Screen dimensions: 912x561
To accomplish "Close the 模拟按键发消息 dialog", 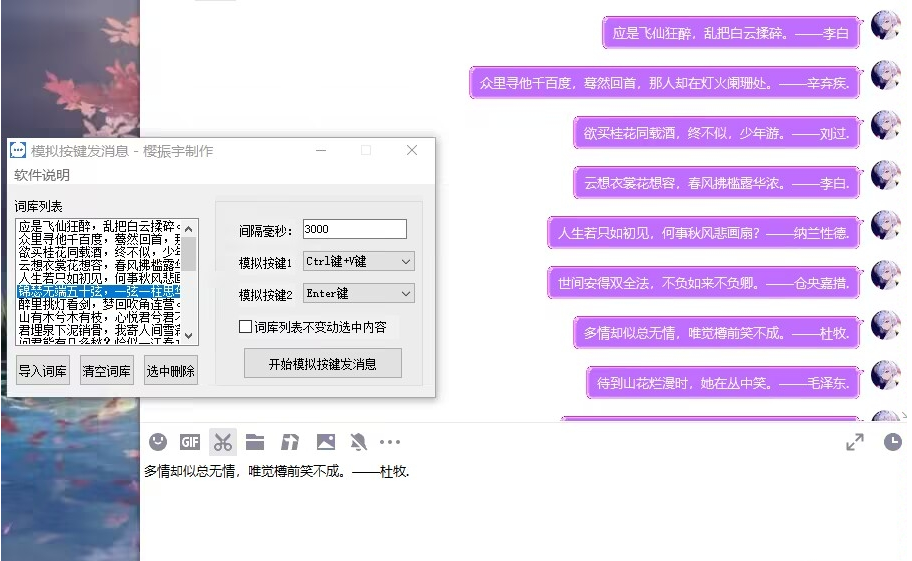I will click(x=412, y=151).
